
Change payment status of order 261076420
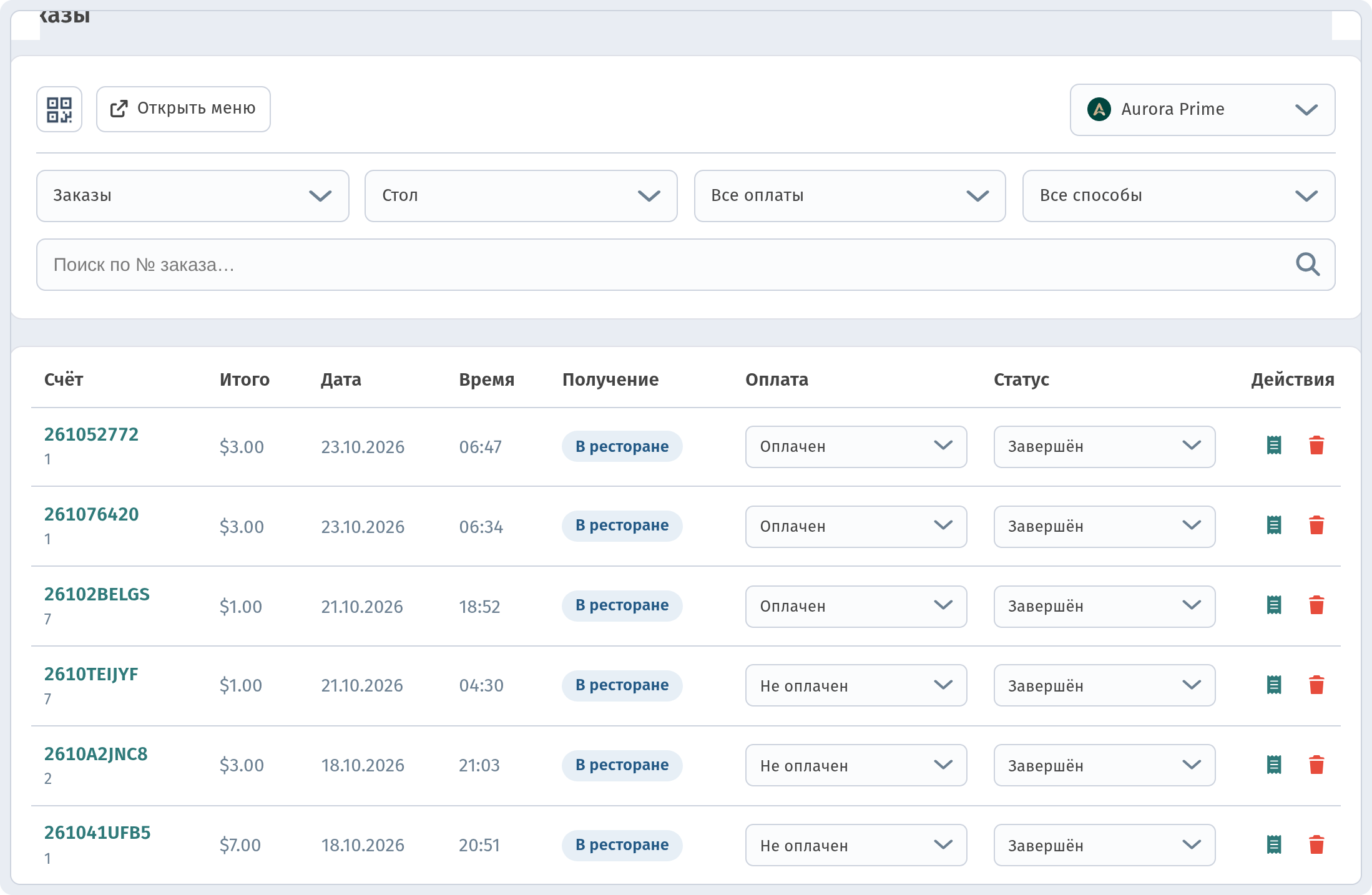point(856,527)
